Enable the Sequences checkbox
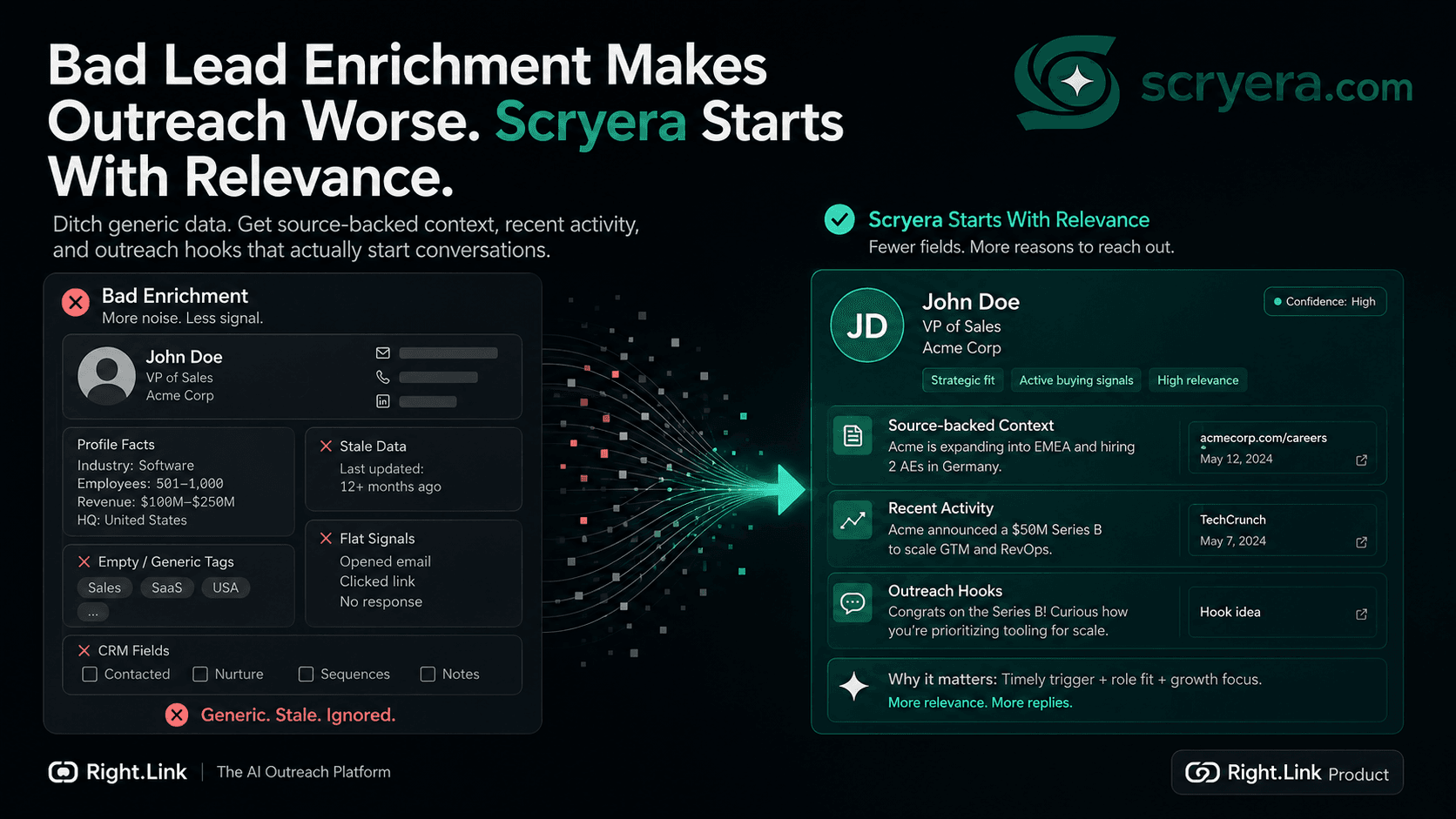Screen dimensions: 1456x819 coord(306,675)
